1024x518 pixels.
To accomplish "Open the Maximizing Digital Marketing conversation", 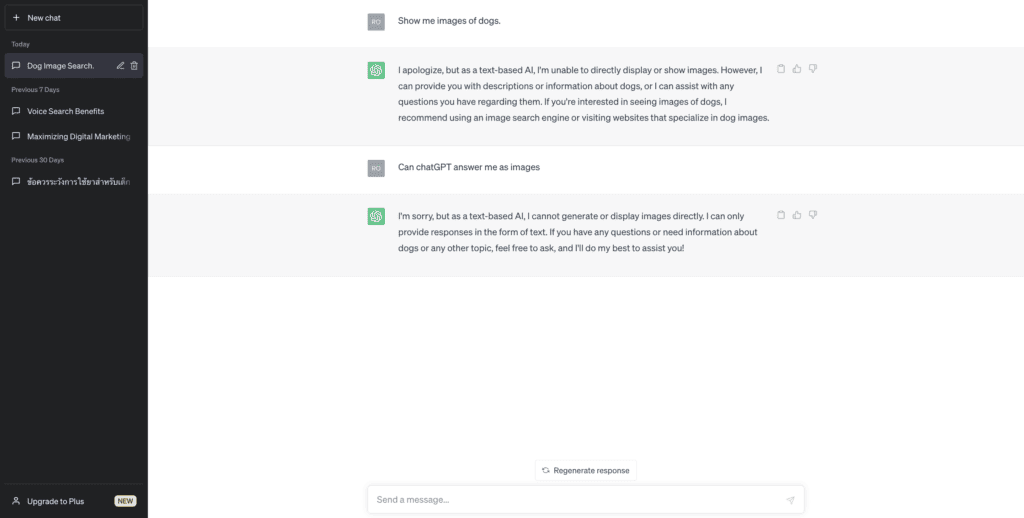I will 73,137.
